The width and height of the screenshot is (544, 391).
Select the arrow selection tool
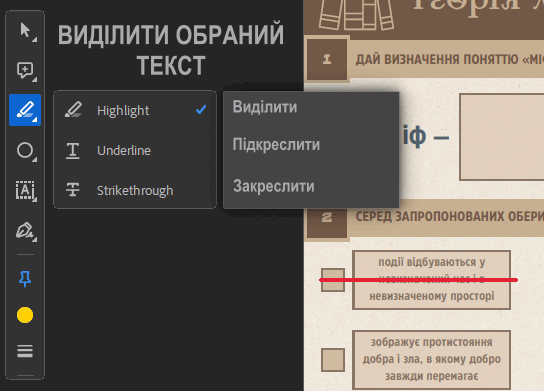tap(25, 31)
